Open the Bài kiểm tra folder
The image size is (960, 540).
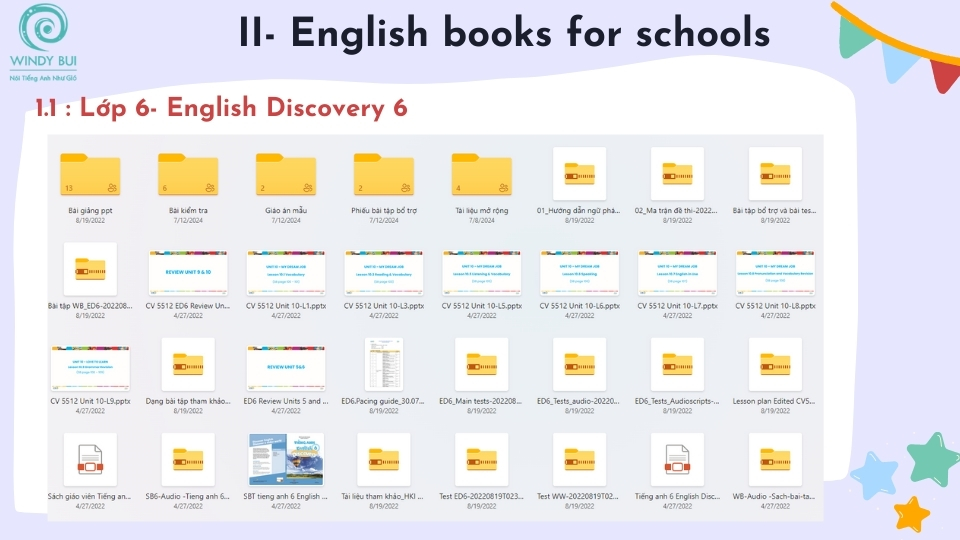188,175
